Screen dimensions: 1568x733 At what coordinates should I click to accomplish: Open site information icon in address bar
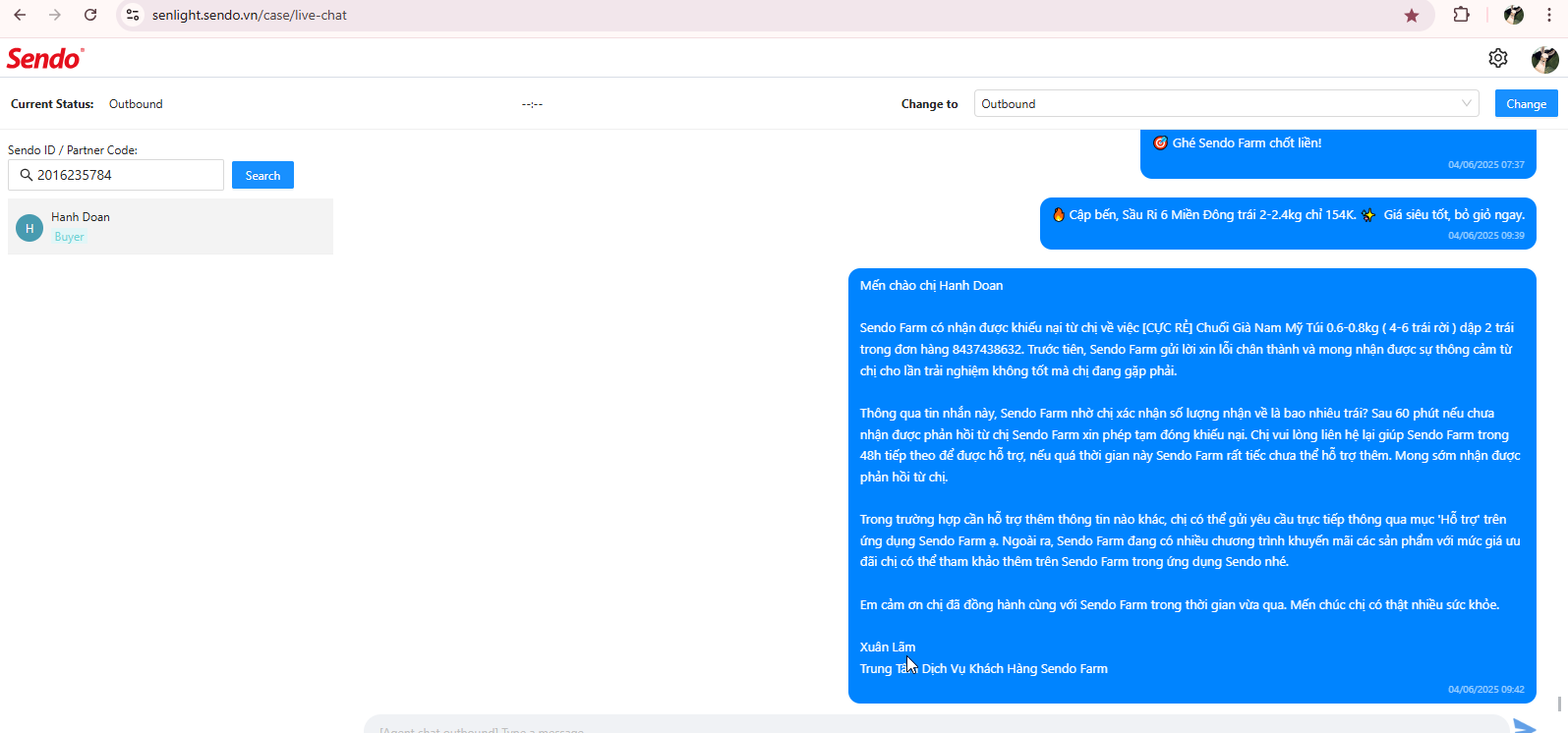pyautogui.click(x=133, y=15)
